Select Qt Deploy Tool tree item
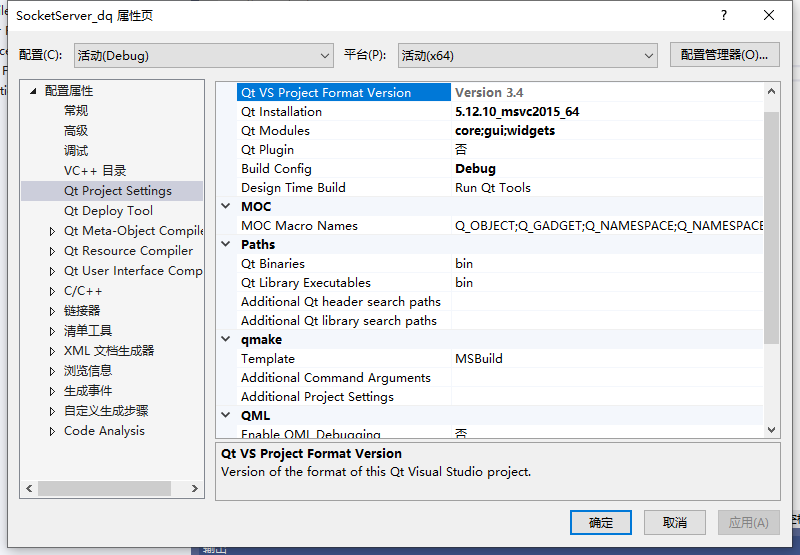Image resolution: width=800 pixels, height=555 pixels. 108,211
